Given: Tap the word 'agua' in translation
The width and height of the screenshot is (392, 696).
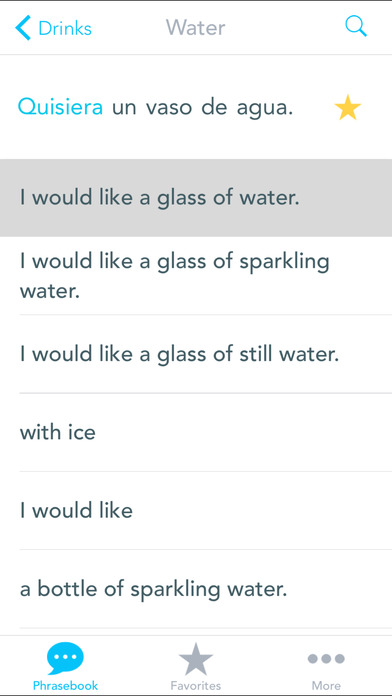Looking at the screenshot, I should (x=264, y=110).
